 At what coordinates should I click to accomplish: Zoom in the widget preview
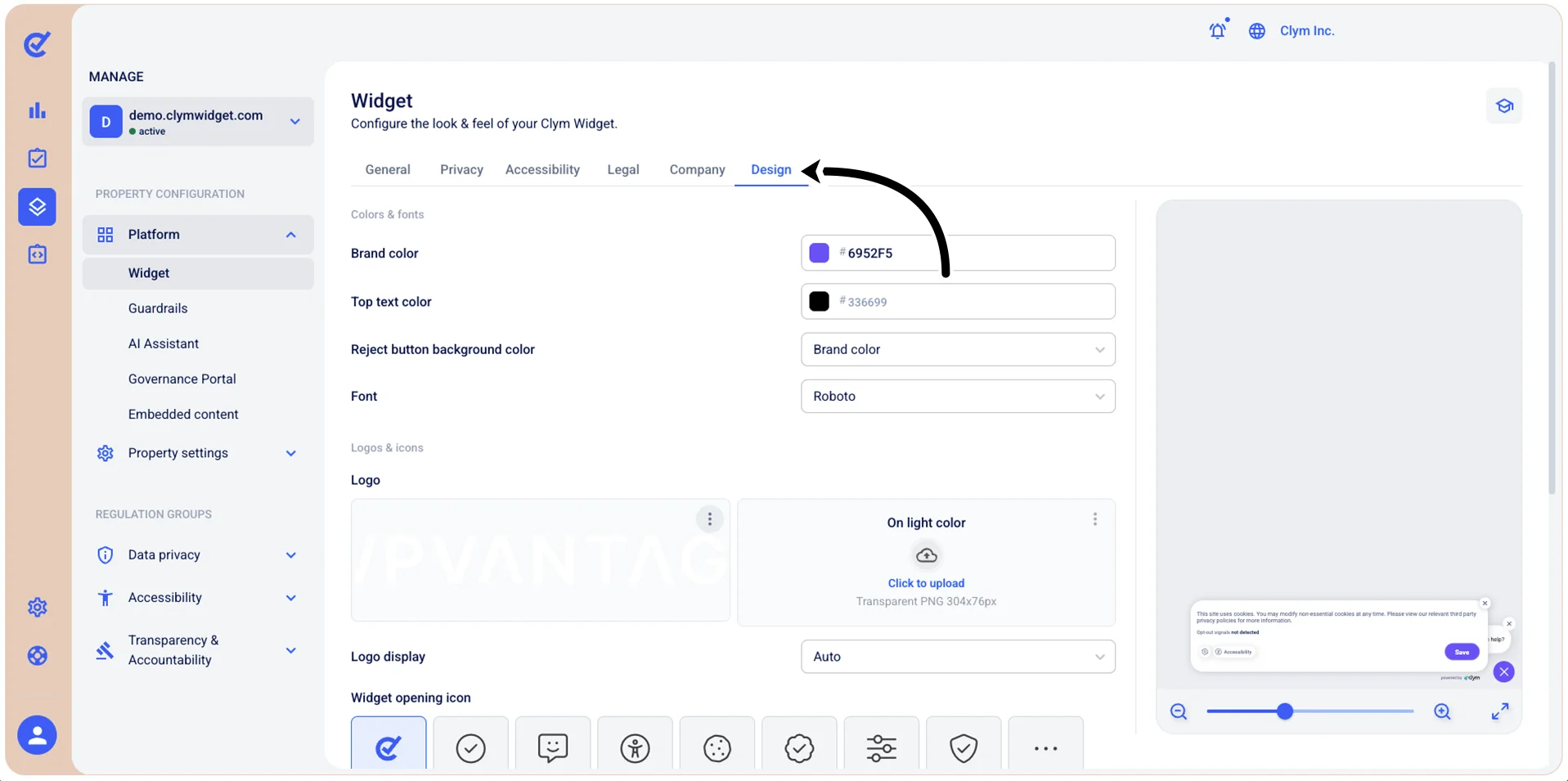tap(1443, 711)
